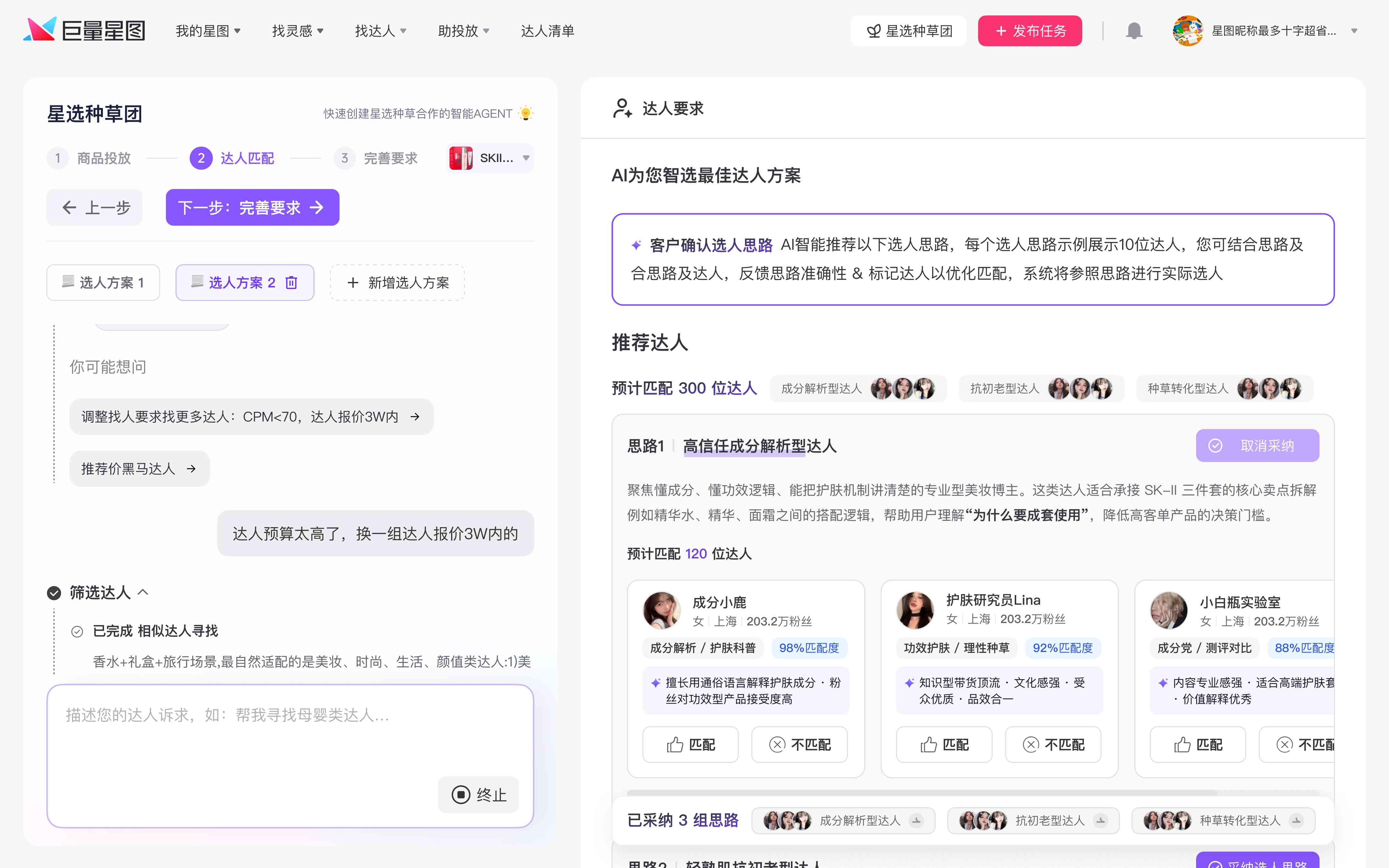The image size is (1389, 868).
Task: Stop generation with the 终止 button
Action: pyautogui.click(x=479, y=794)
